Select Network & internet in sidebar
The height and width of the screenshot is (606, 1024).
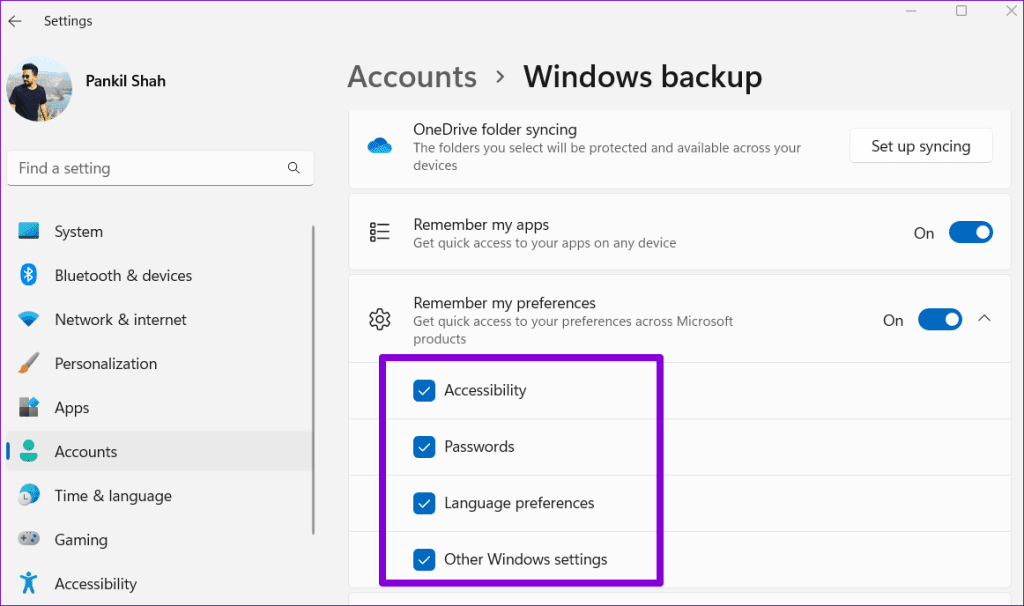[160, 319]
